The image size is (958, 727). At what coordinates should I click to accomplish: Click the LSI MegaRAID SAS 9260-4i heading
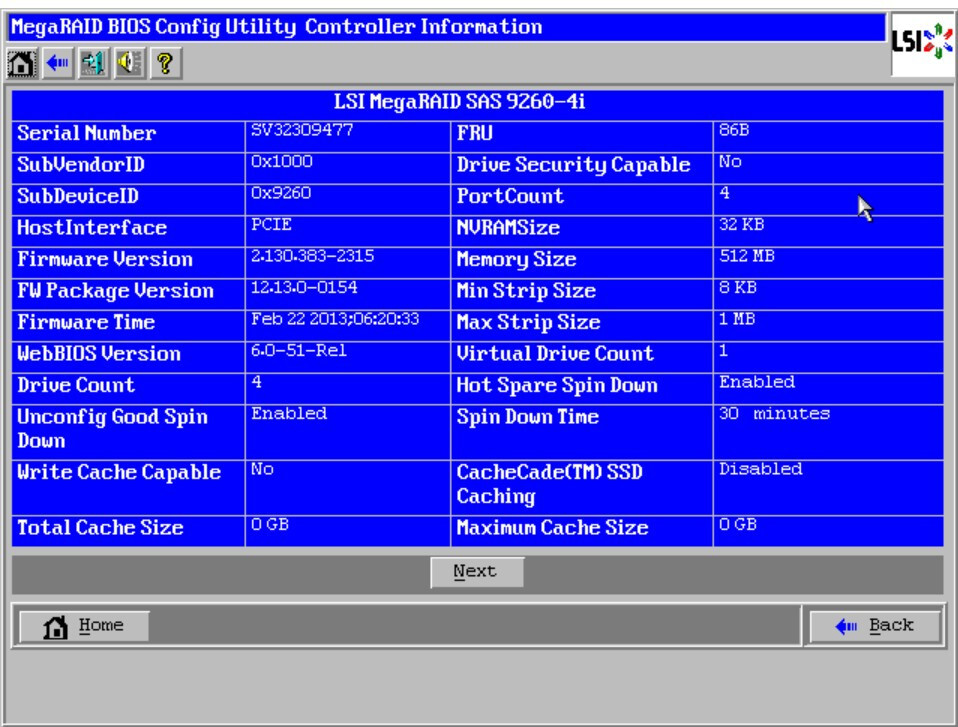459,101
